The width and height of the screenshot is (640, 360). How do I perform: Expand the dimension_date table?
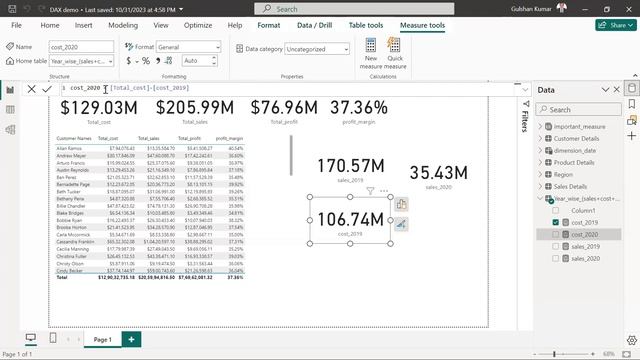coord(540,151)
